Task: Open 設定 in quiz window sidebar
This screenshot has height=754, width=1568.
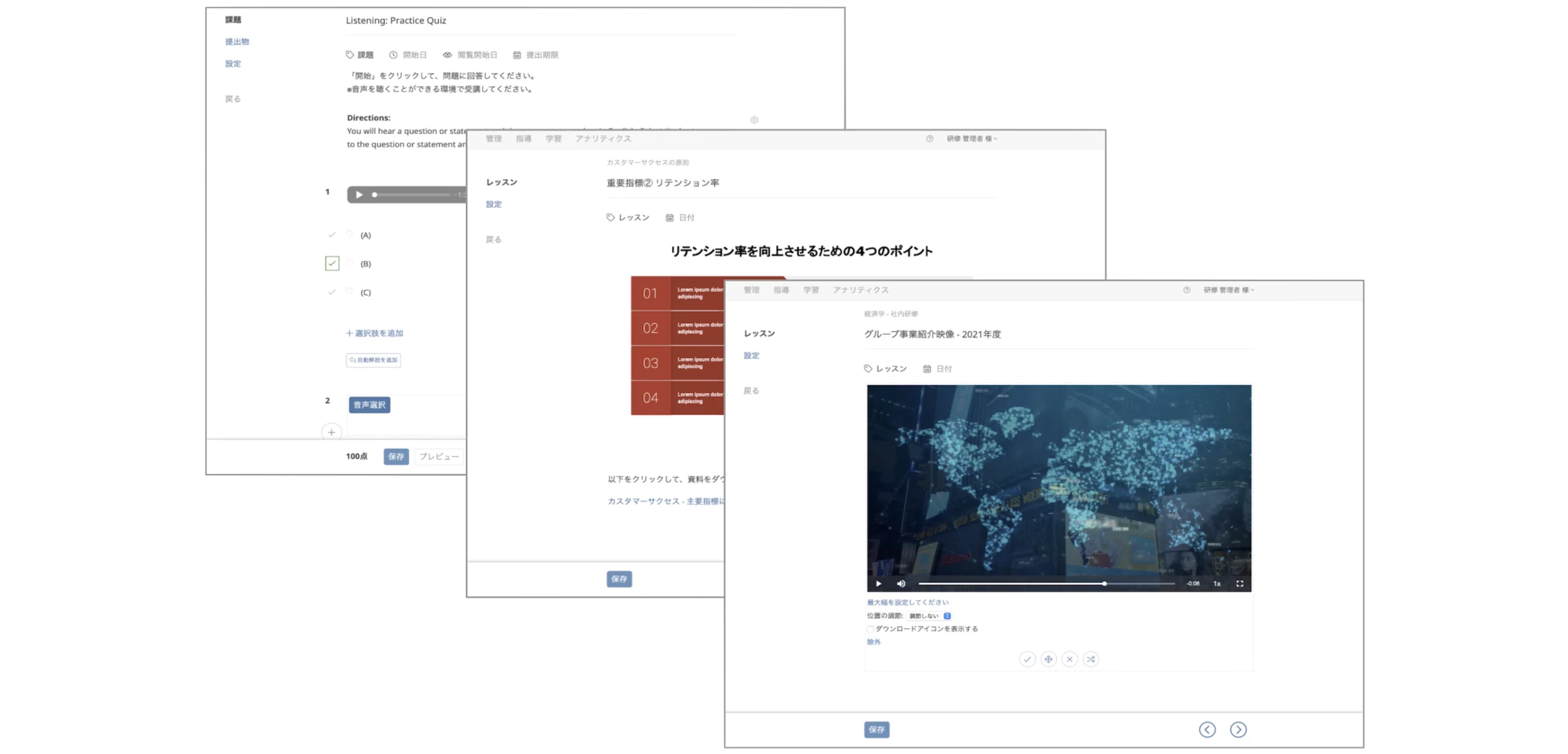Action: tap(232, 64)
